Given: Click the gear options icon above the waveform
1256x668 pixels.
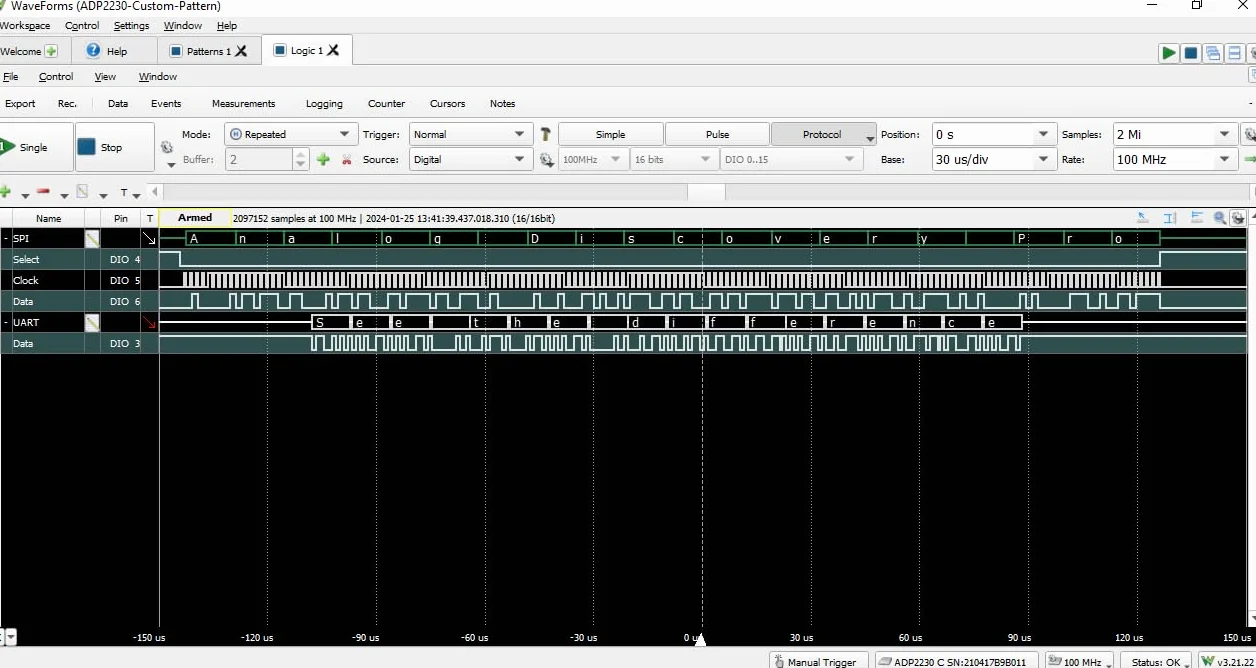Looking at the screenshot, I should pyautogui.click(x=1237, y=217).
